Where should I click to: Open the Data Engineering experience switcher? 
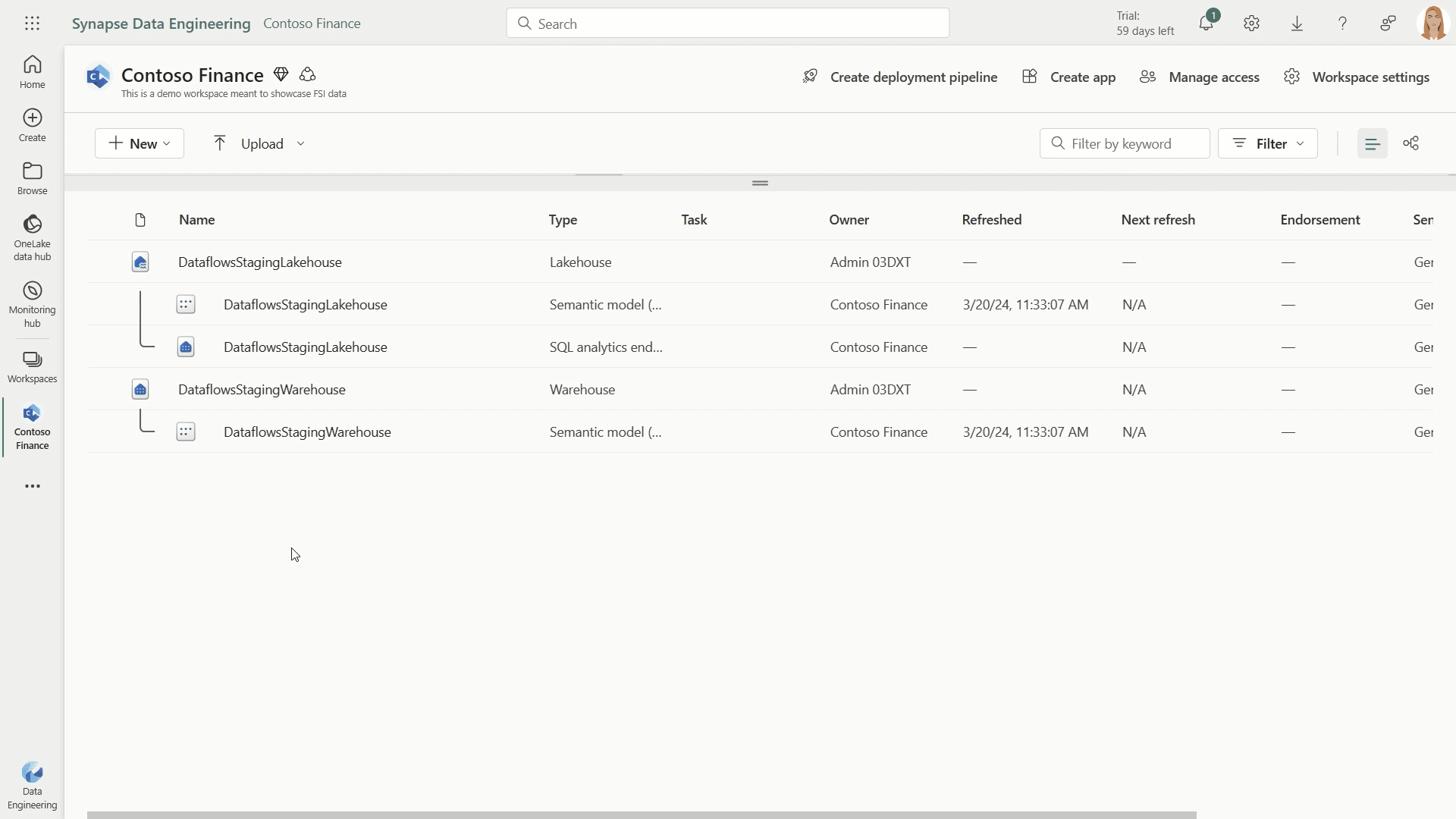[x=32, y=786]
